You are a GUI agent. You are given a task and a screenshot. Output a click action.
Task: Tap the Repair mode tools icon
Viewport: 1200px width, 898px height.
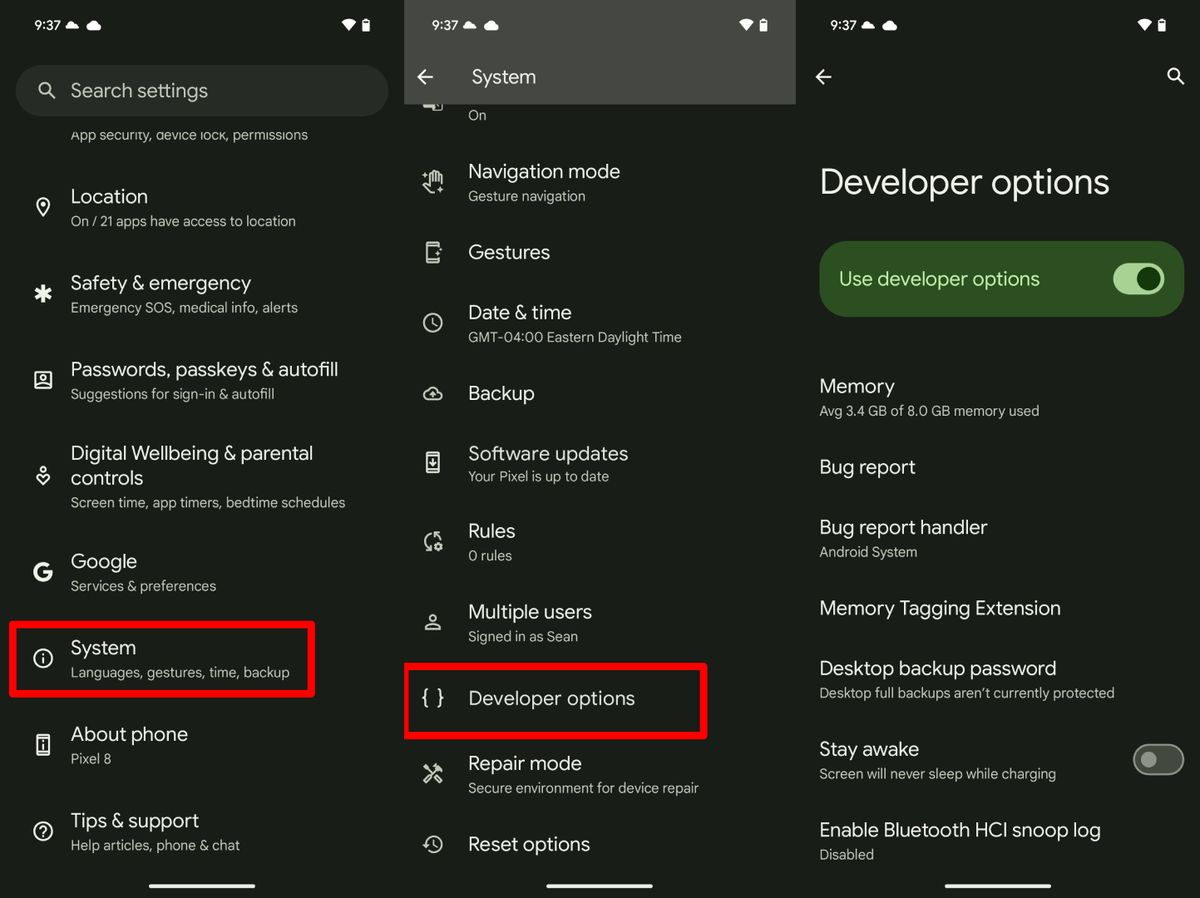pyautogui.click(x=433, y=774)
